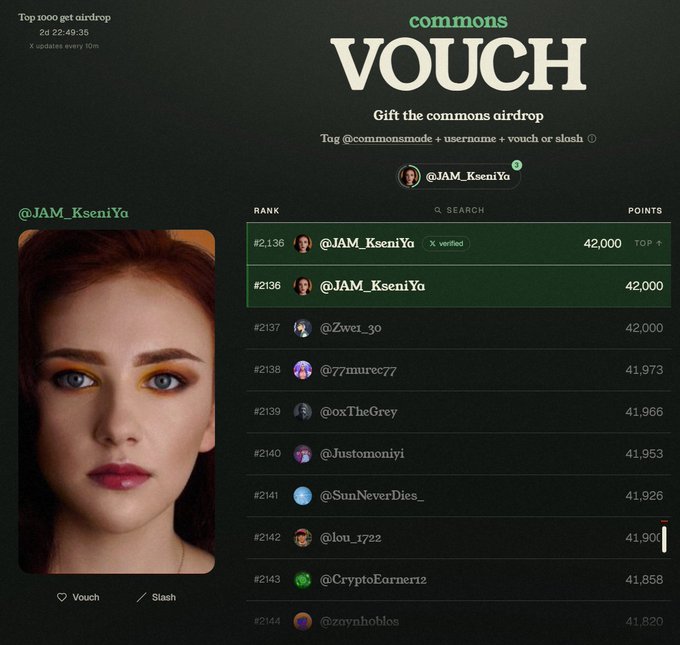Click the 'X updates every 10m' note
Image resolution: width=680 pixels, height=645 pixels.
click(64, 46)
